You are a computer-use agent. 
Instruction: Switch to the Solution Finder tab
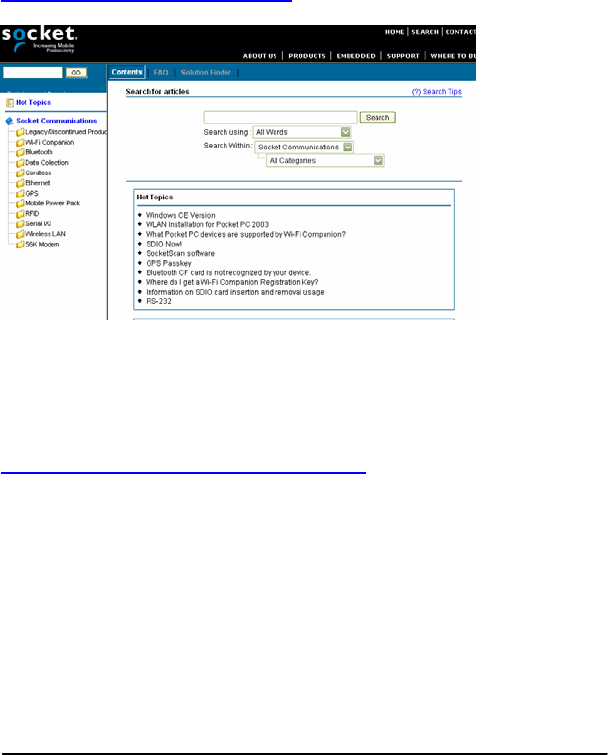206,72
